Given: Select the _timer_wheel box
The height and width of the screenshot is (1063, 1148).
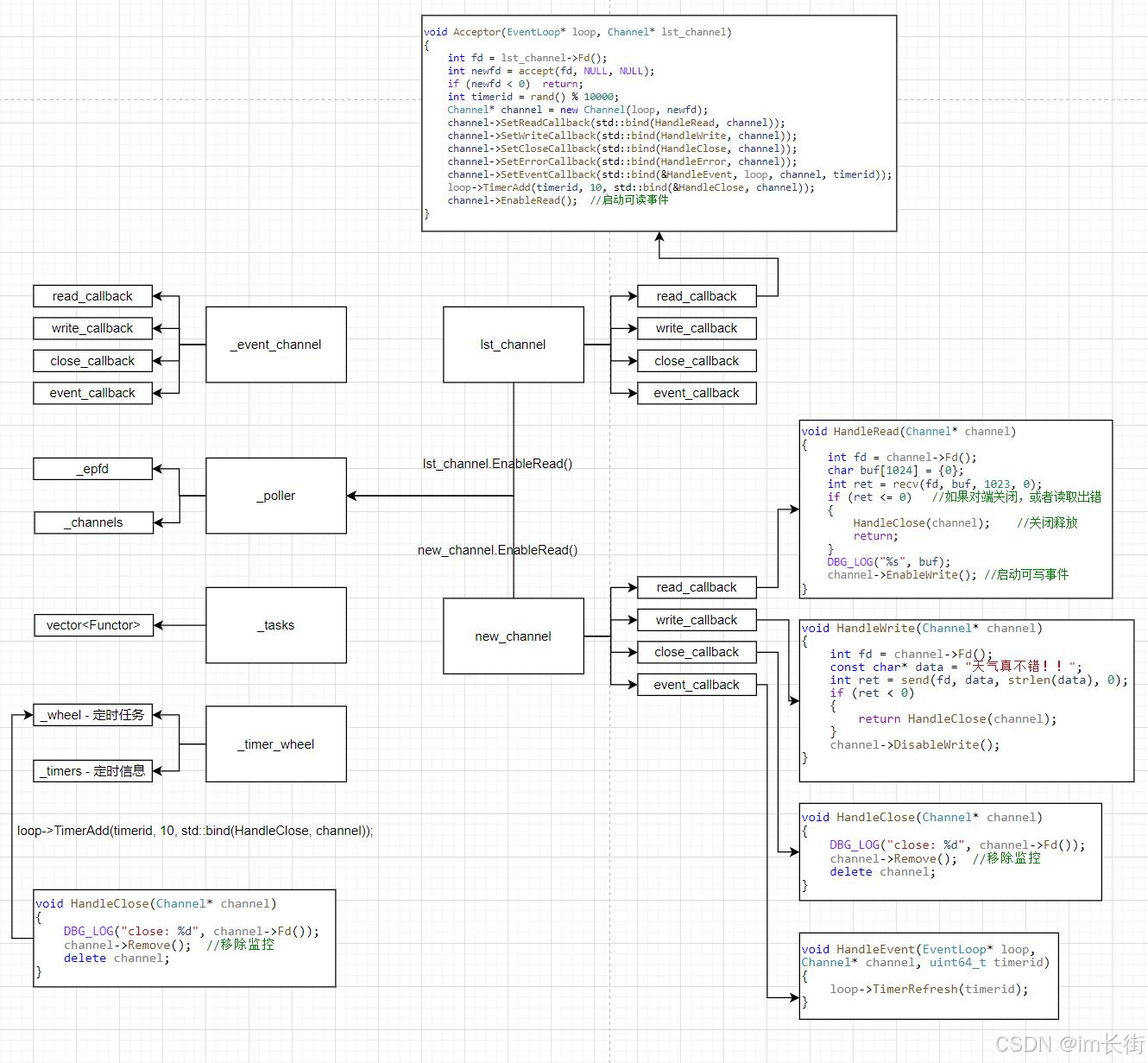Looking at the screenshot, I should pos(276,744).
